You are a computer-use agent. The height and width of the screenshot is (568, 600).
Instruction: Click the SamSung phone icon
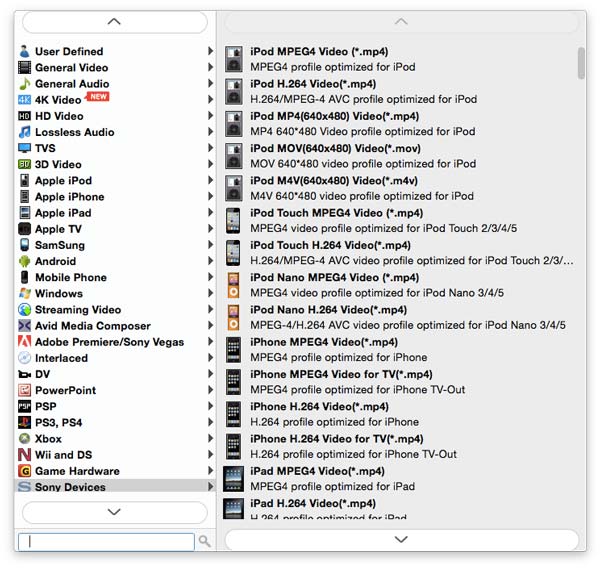[x=24, y=245]
